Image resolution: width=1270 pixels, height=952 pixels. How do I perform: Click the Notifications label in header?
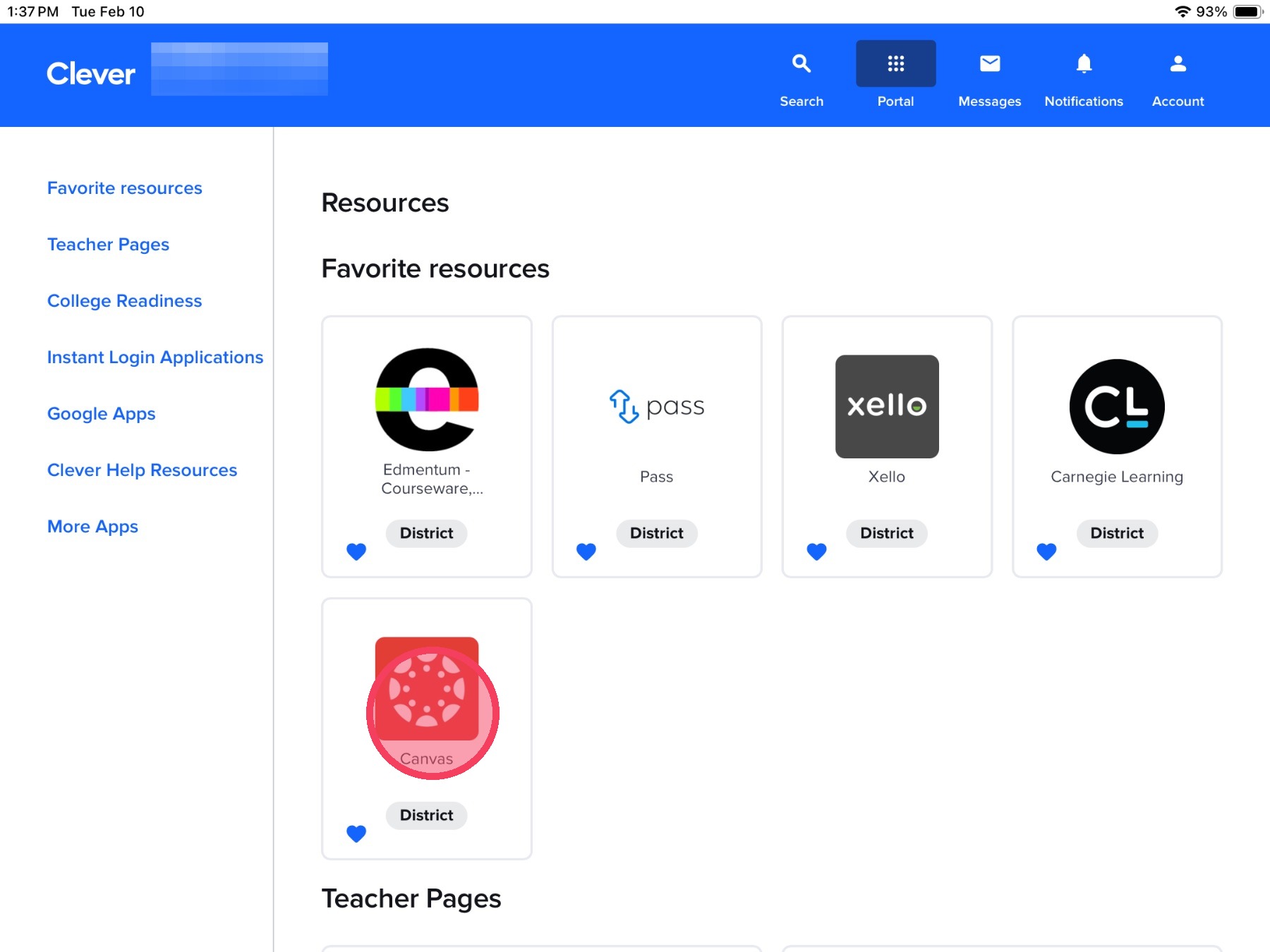1084,102
